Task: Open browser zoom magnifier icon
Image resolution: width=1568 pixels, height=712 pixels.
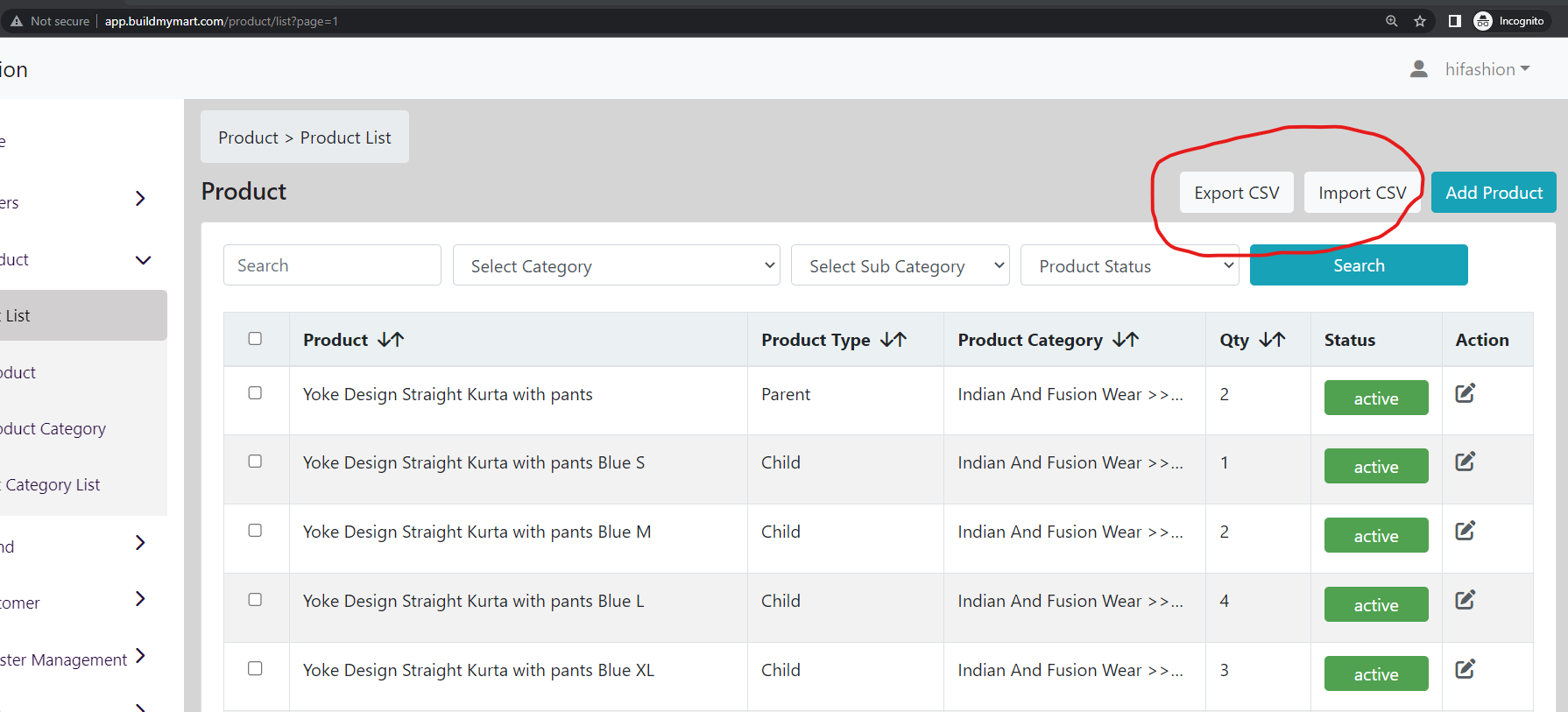Action: pos(1391,21)
